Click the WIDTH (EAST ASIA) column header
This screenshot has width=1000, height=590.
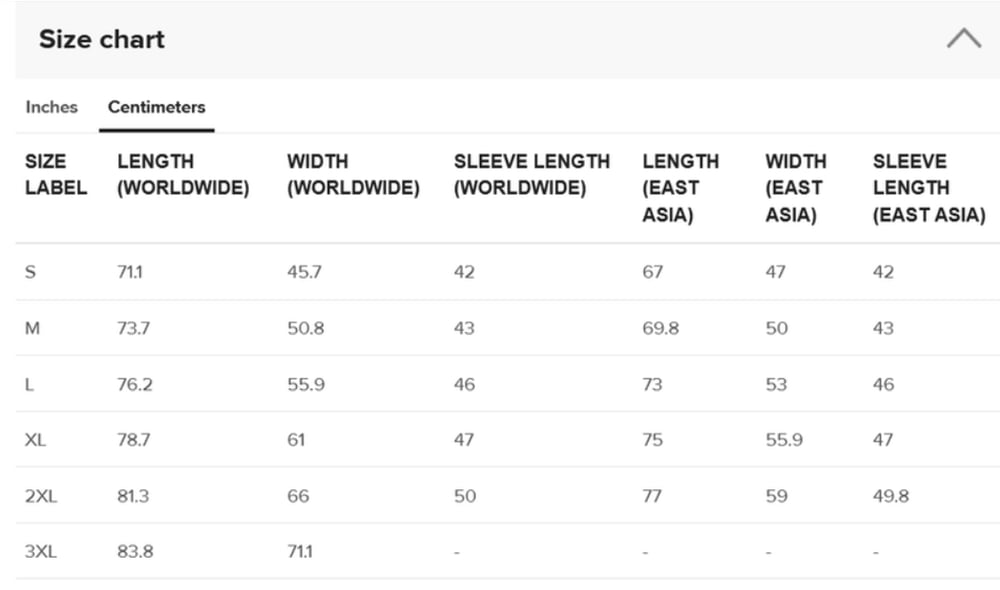click(x=796, y=188)
